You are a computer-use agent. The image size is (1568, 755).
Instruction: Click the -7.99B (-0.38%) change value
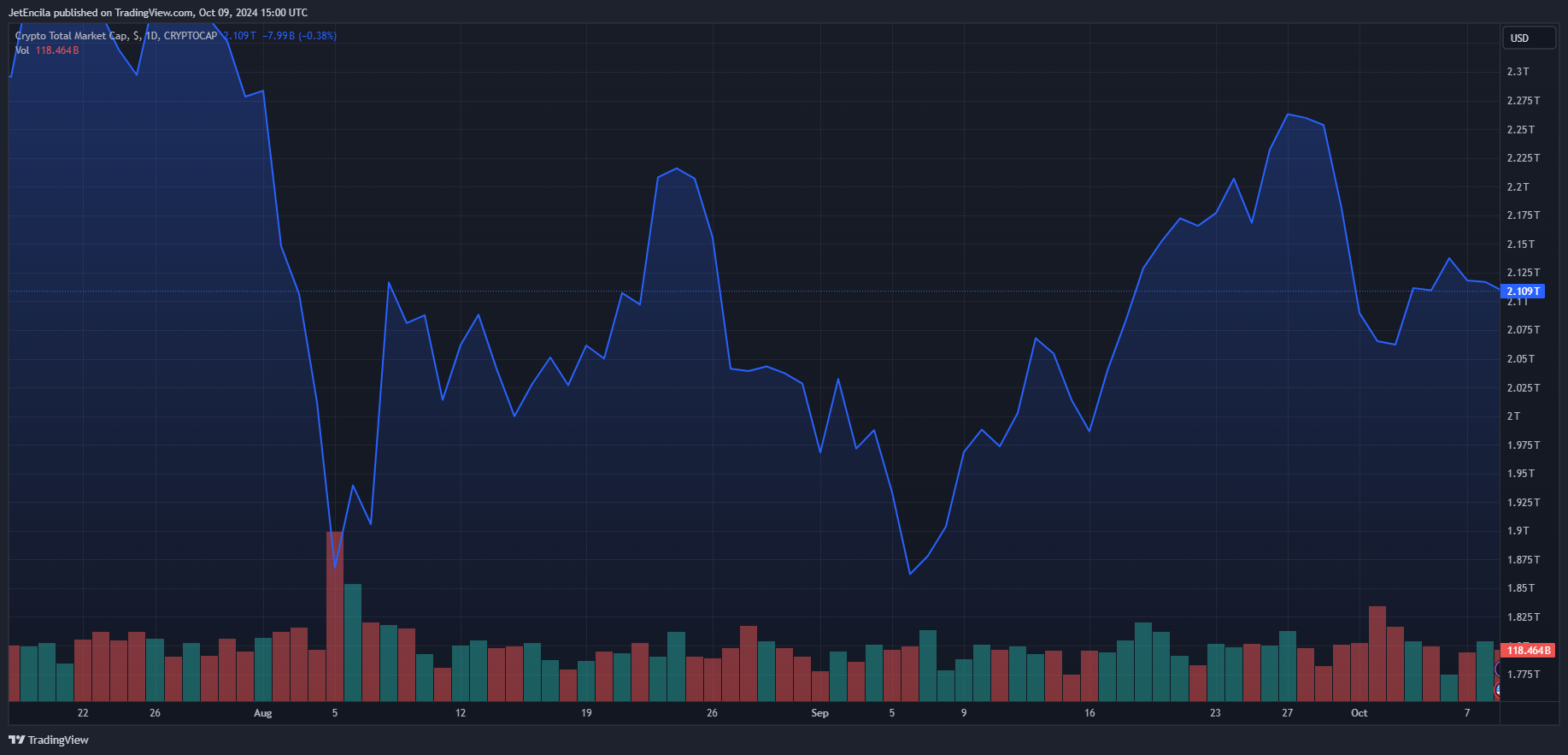tap(299, 36)
